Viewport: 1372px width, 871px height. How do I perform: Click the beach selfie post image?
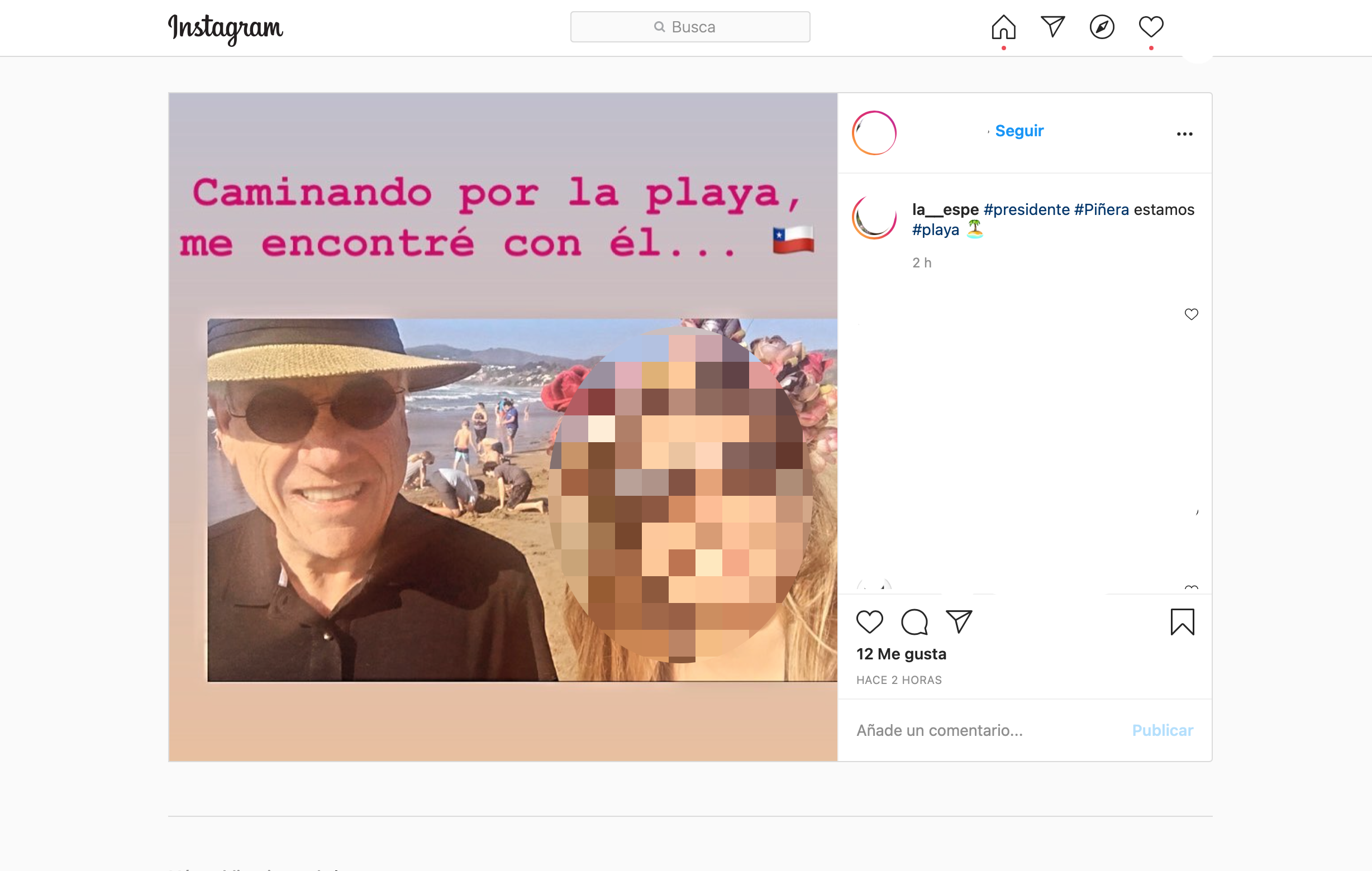point(503,427)
